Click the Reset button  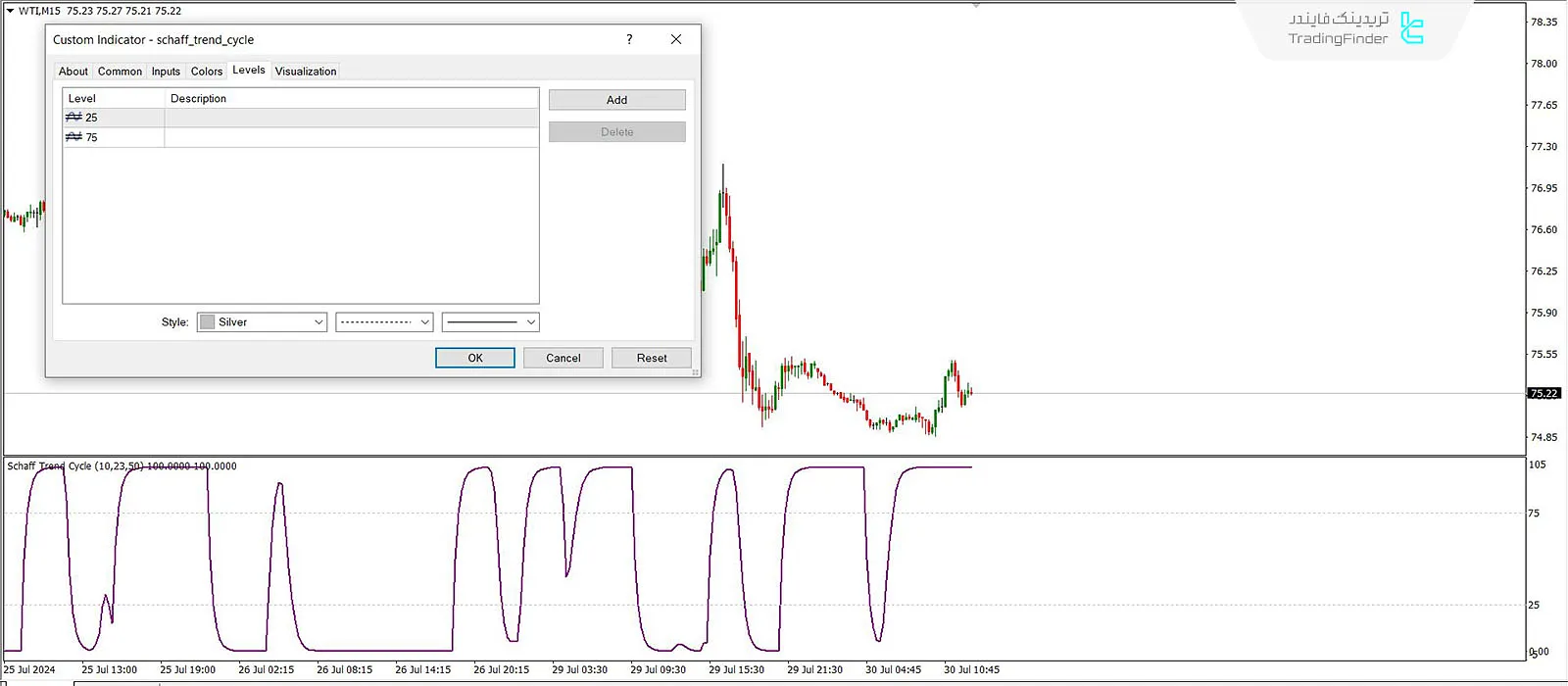point(652,359)
